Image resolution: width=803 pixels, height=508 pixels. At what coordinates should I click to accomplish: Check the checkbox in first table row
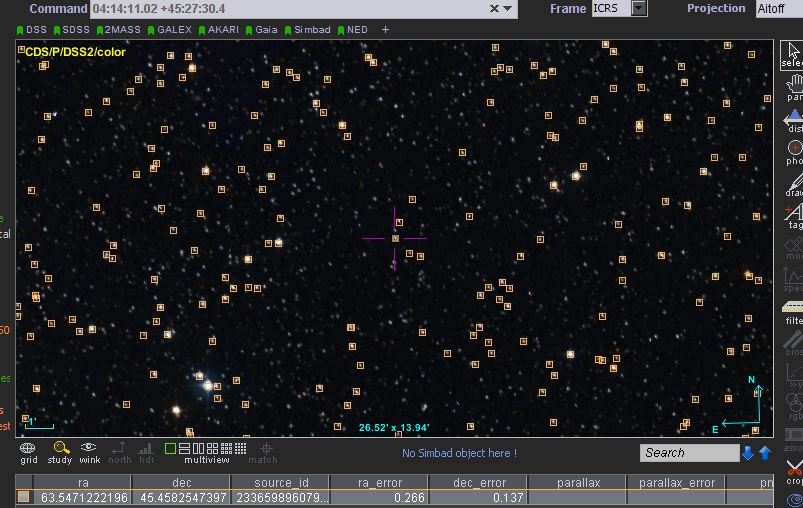click(24, 497)
